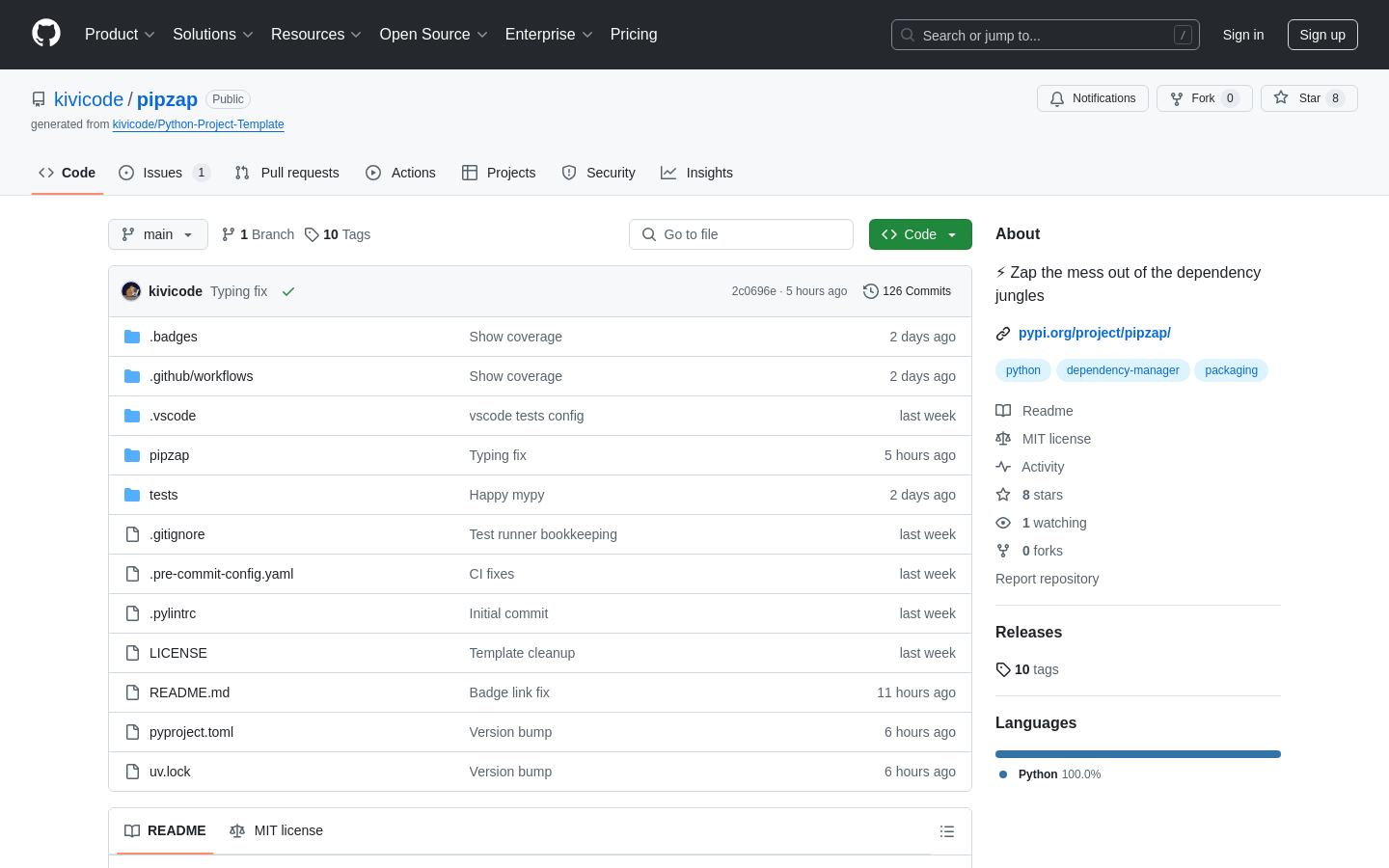The image size is (1389, 868).
Task: Open the pypi.org/project/pipzap/ link
Action: [1095, 333]
